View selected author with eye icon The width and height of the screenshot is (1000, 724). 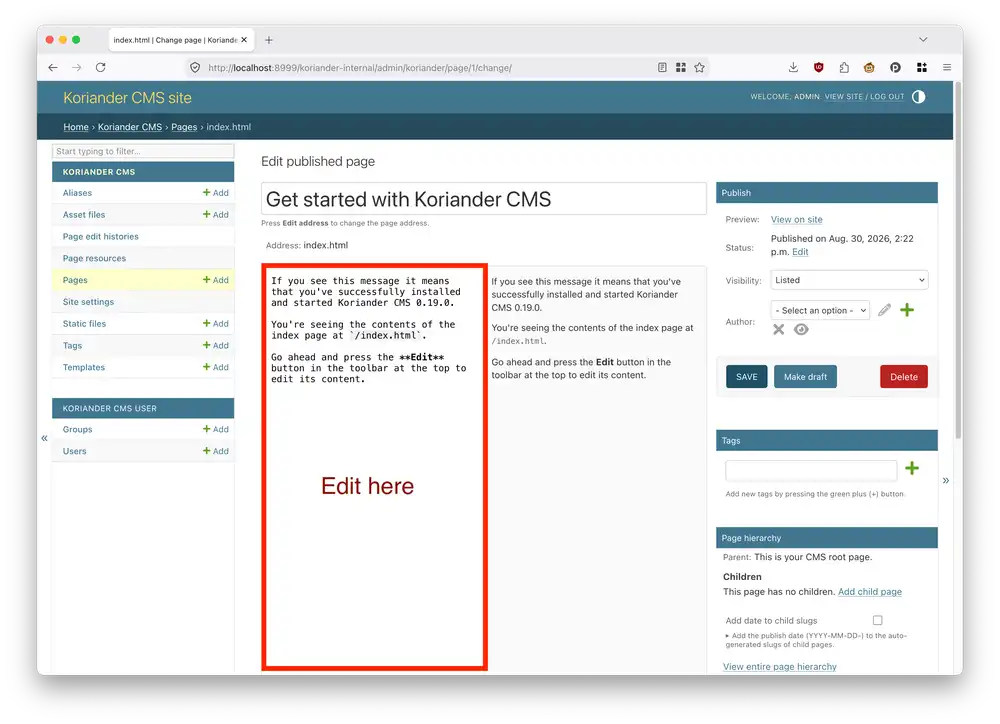(802, 330)
